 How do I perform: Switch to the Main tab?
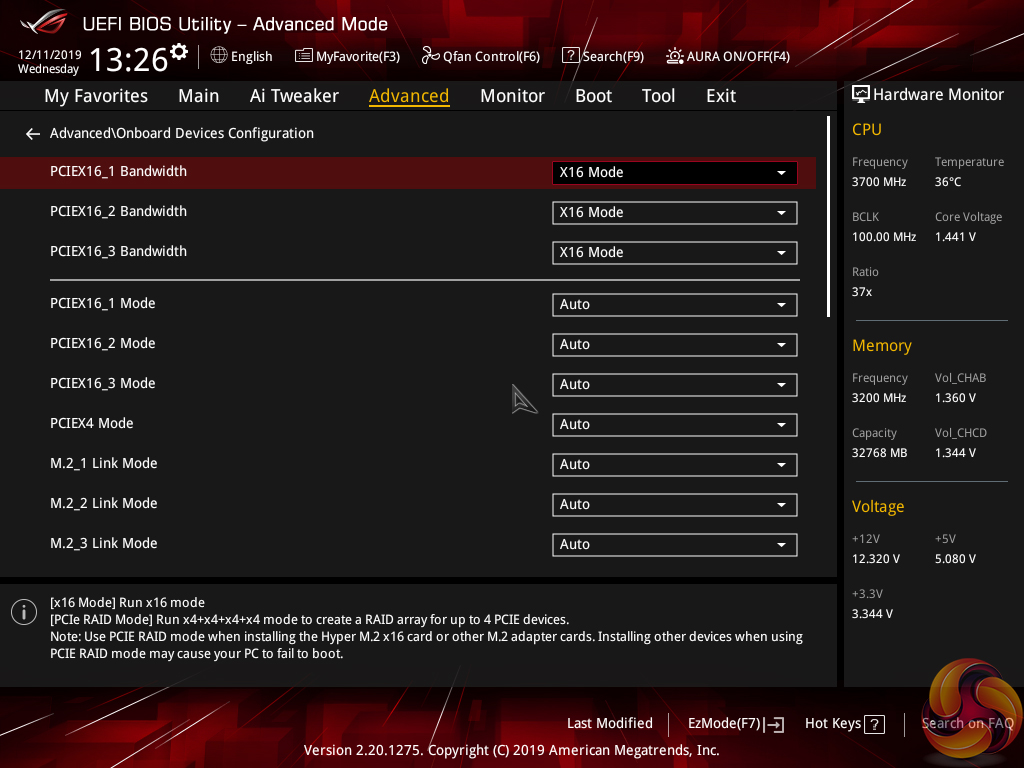pos(199,96)
